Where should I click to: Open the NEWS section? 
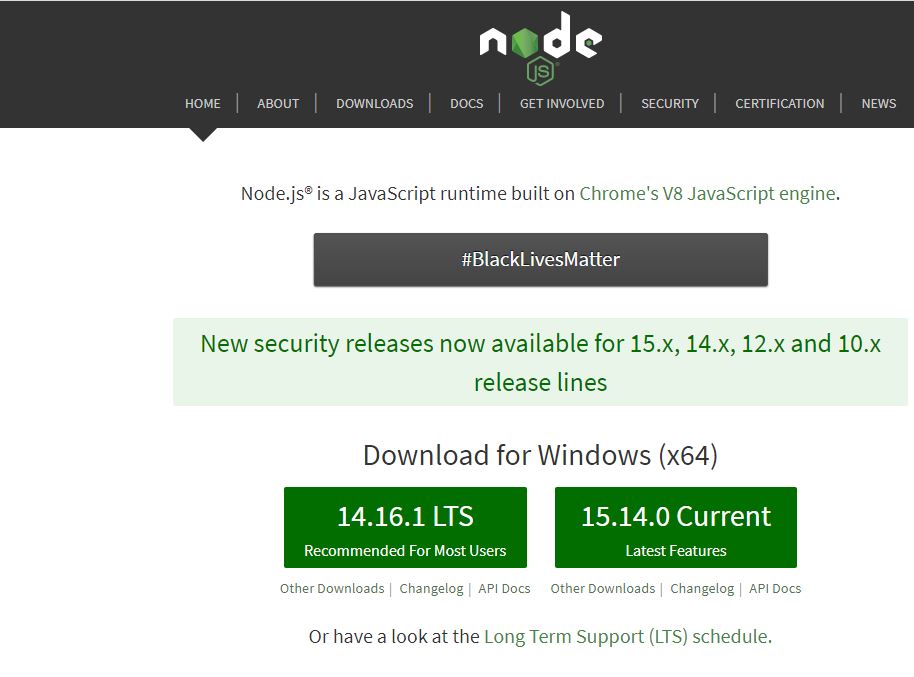[x=879, y=103]
